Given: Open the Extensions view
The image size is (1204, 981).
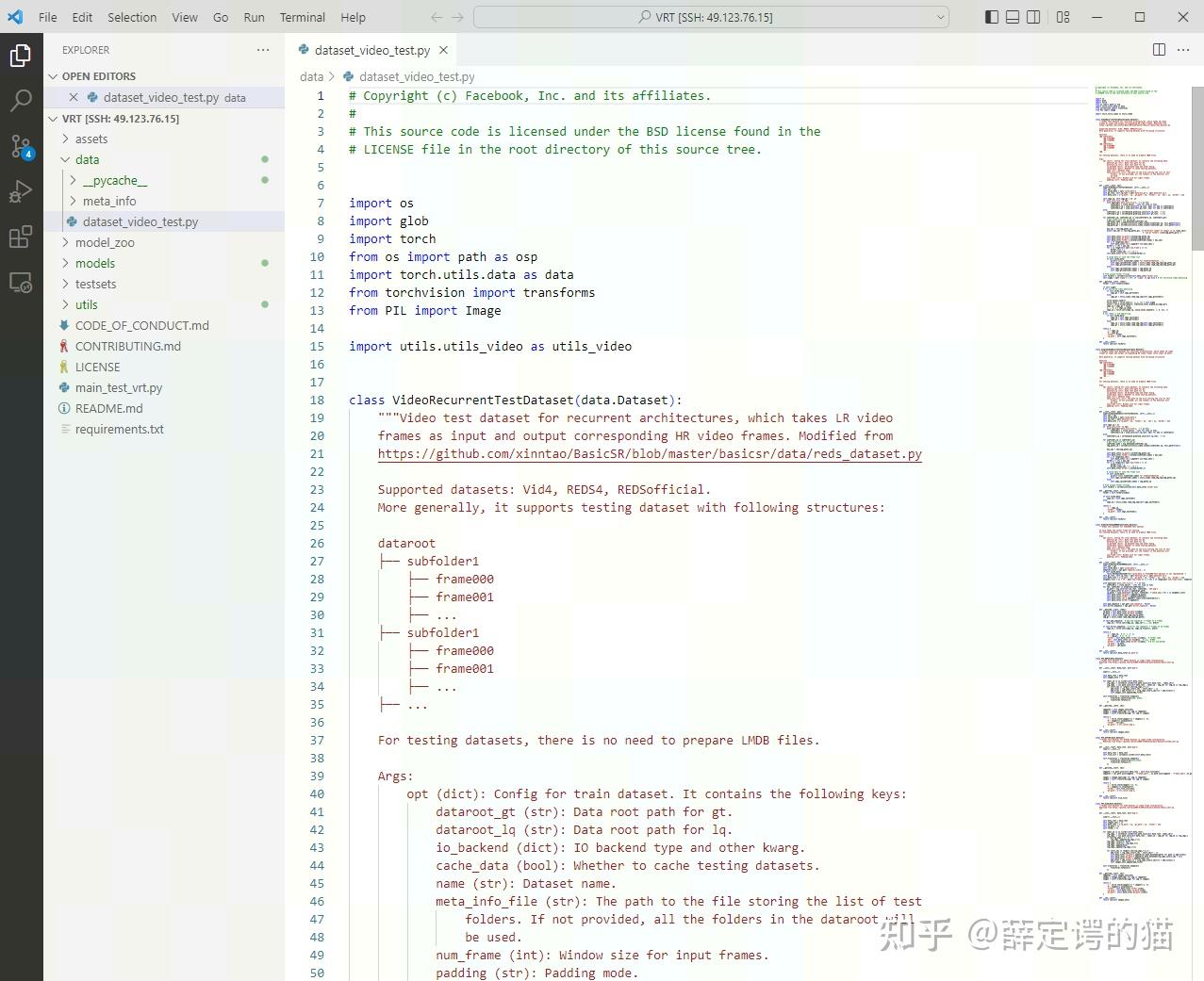Looking at the screenshot, I should click(21, 237).
